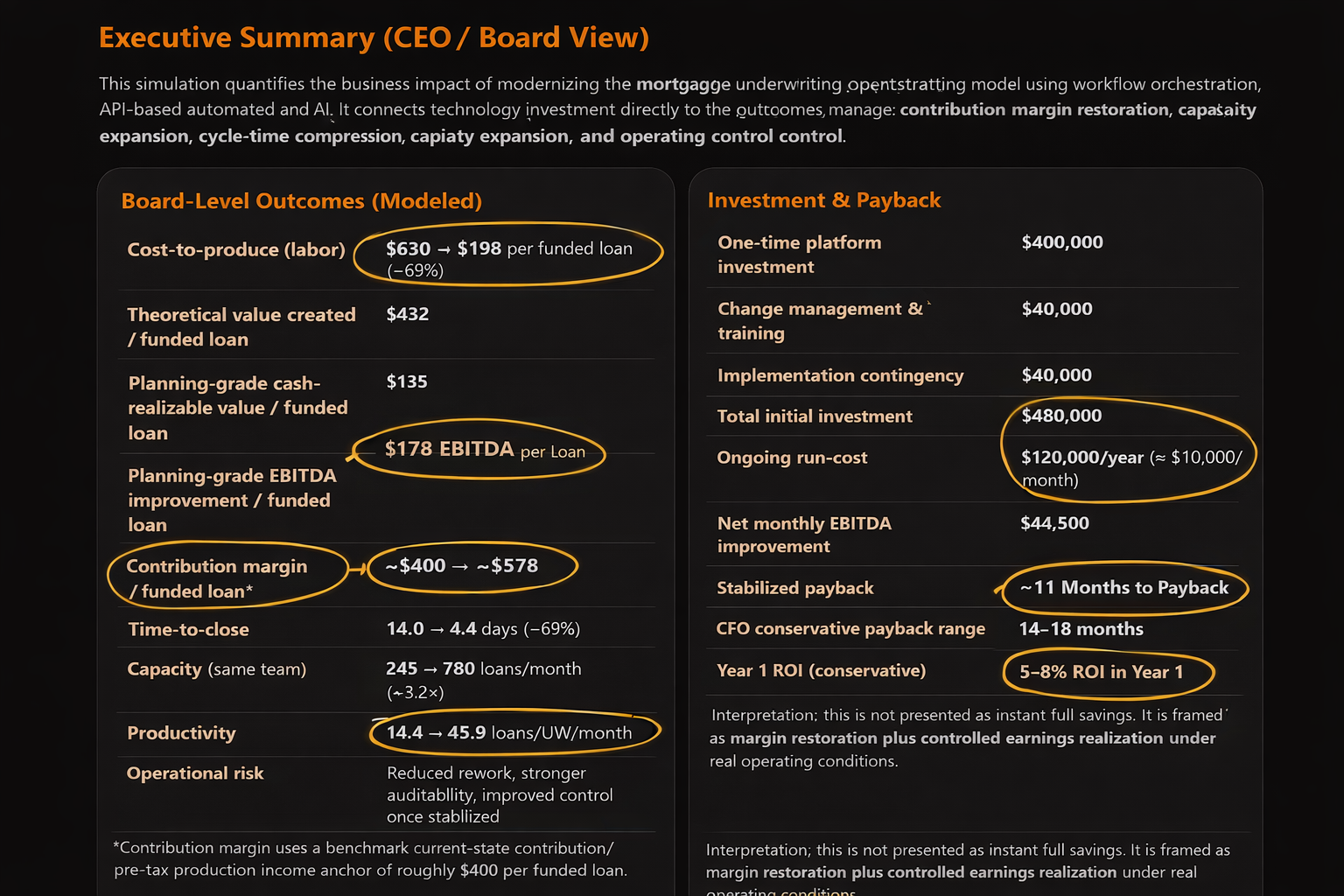Click the circled ~$400 → ~$578 value
Image resolution: width=1344 pixels, height=896 pixels.
(x=463, y=566)
